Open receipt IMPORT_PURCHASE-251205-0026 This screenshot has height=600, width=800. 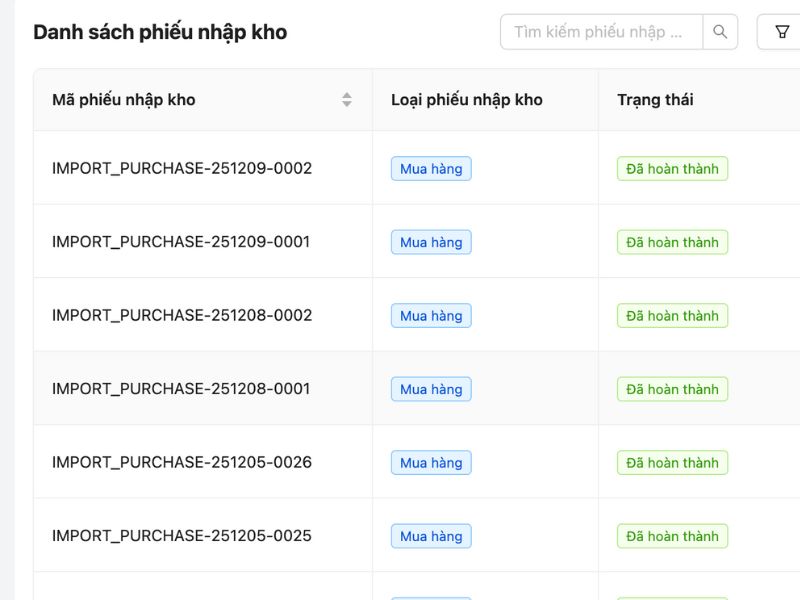pyautogui.click(x=182, y=462)
